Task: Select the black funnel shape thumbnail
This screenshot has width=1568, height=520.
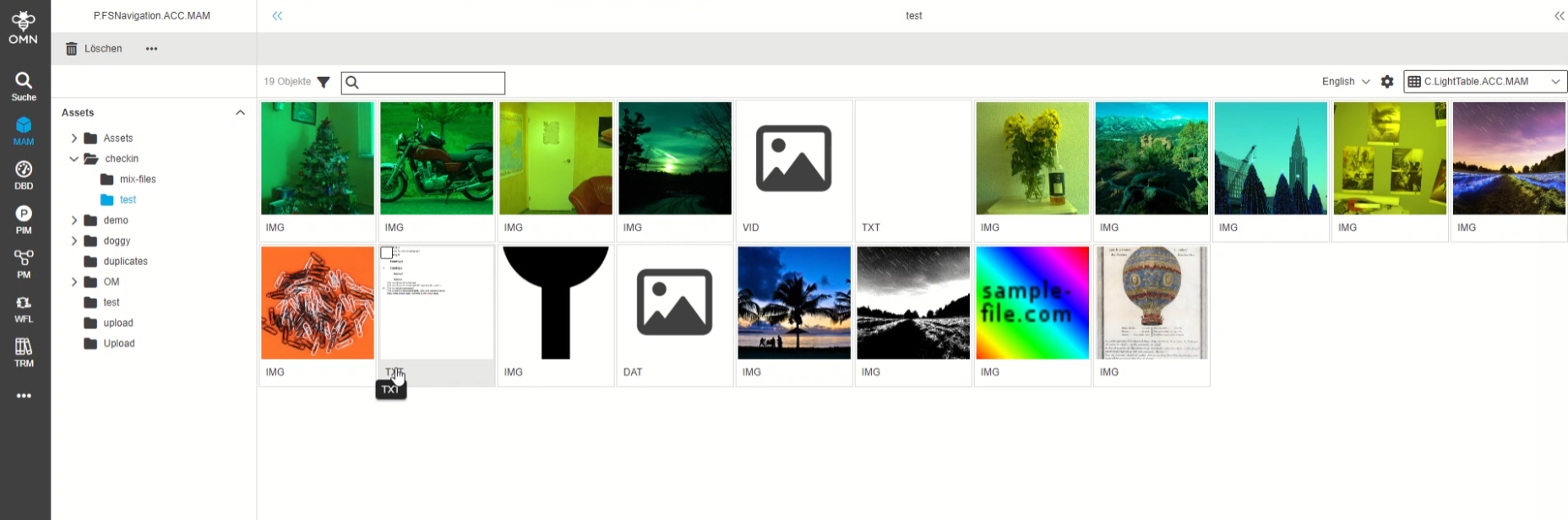Action: pyautogui.click(x=556, y=303)
